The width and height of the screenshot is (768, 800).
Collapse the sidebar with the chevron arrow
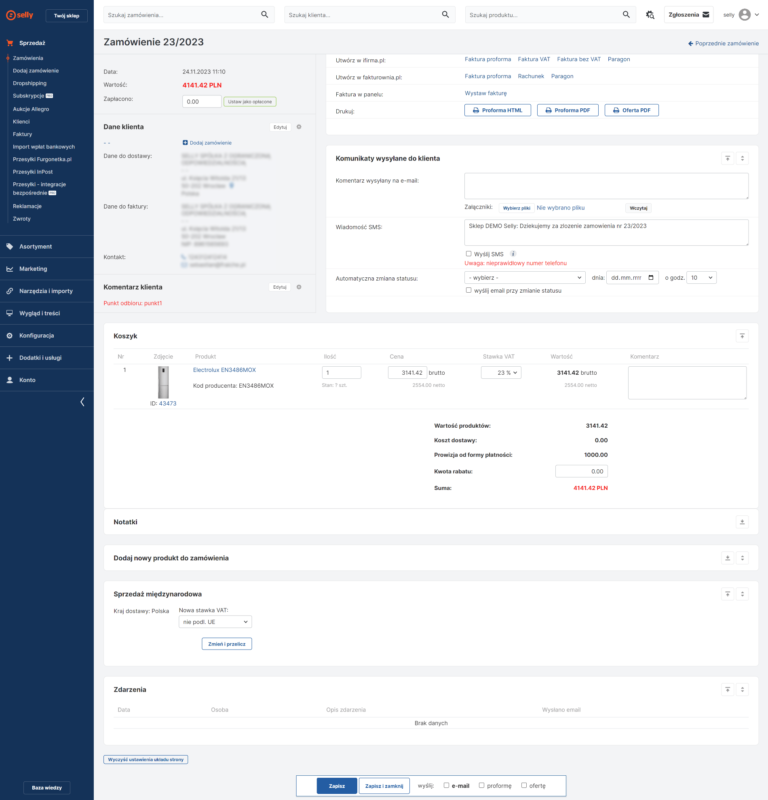(x=82, y=402)
